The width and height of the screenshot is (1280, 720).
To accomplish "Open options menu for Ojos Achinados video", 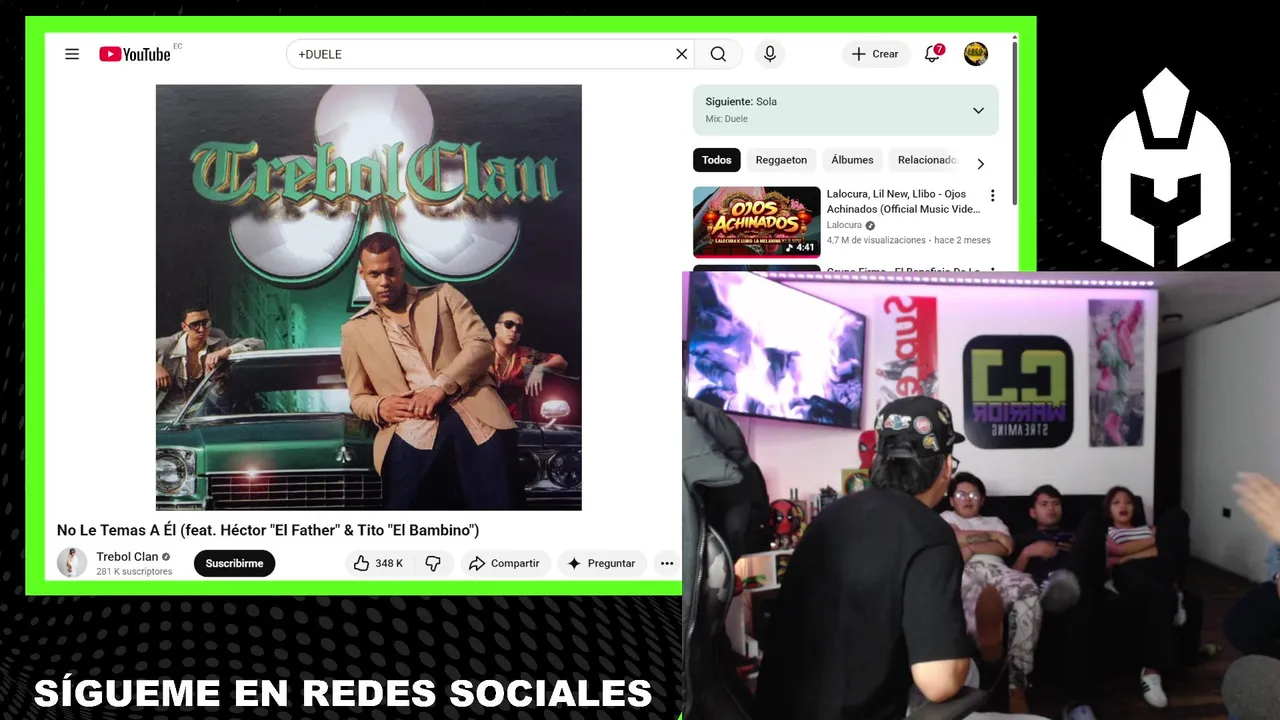I will pos(992,196).
